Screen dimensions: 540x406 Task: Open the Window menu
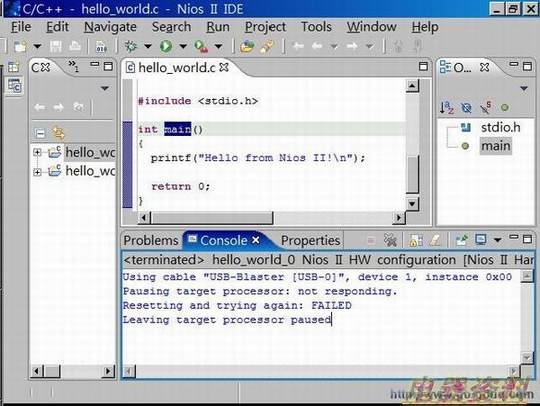[x=372, y=27]
